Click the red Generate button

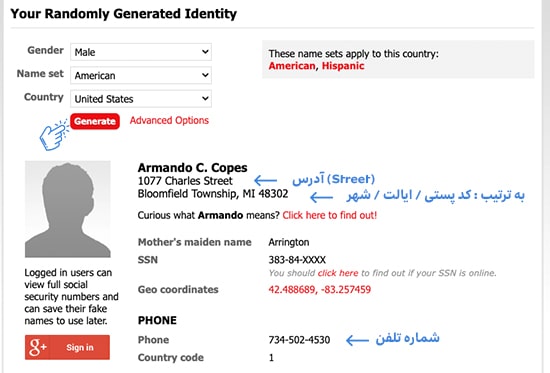tap(95, 121)
